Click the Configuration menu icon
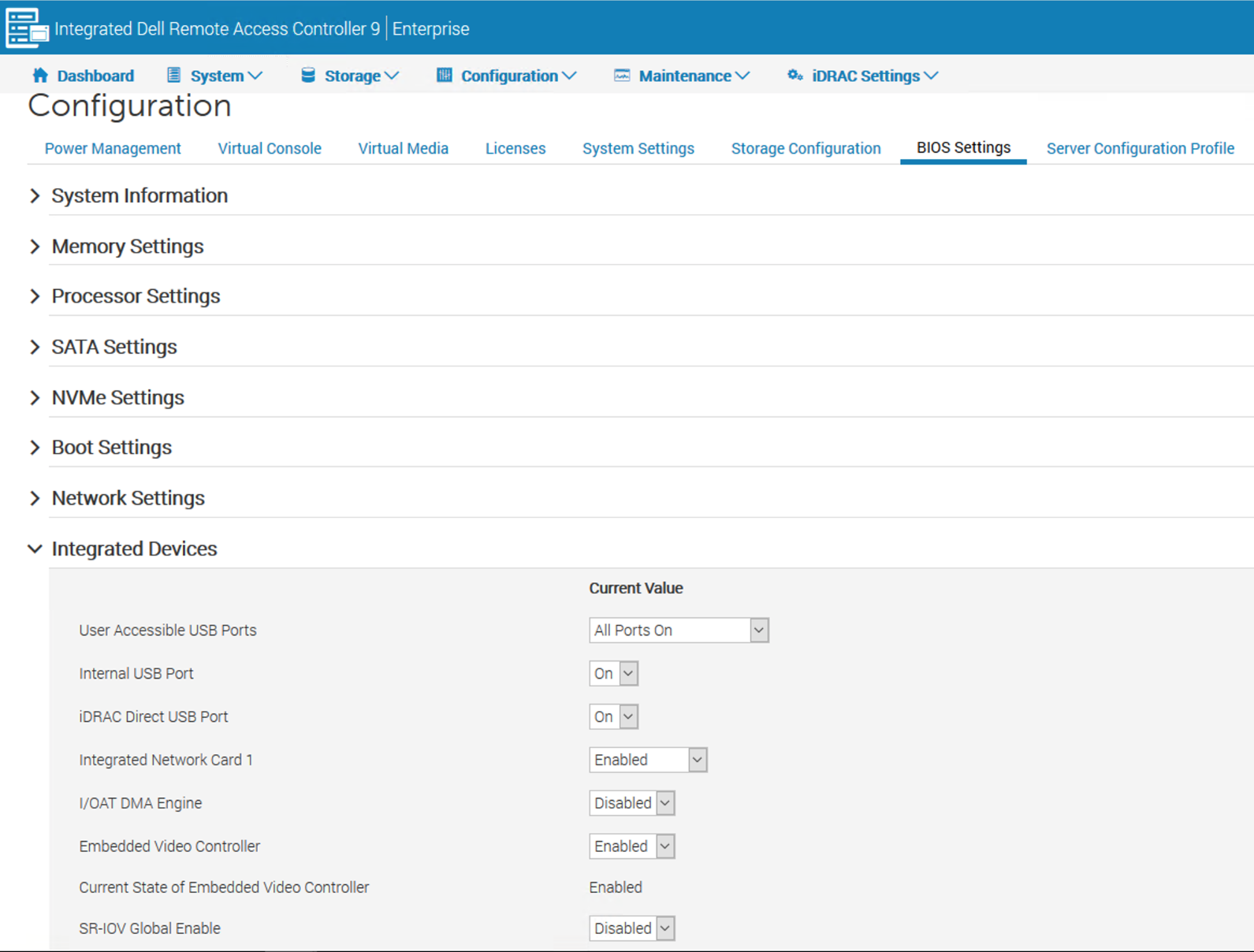The width and height of the screenshot is (1254, 952). [445, 75]
